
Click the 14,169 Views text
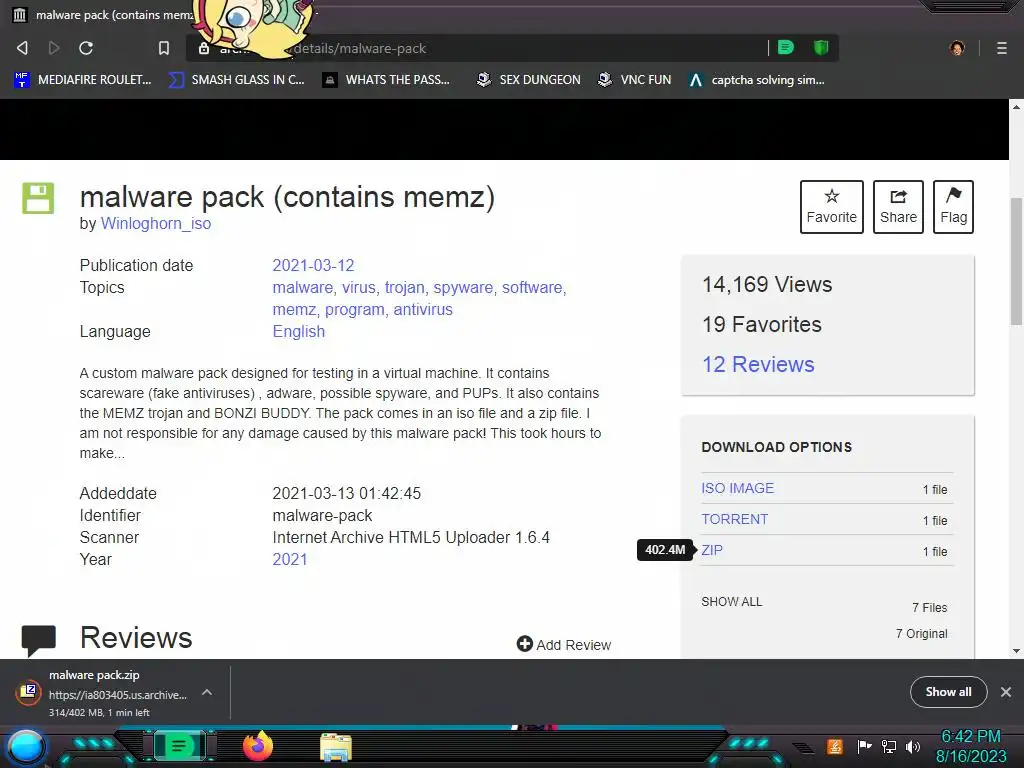(x=767, y=284)
